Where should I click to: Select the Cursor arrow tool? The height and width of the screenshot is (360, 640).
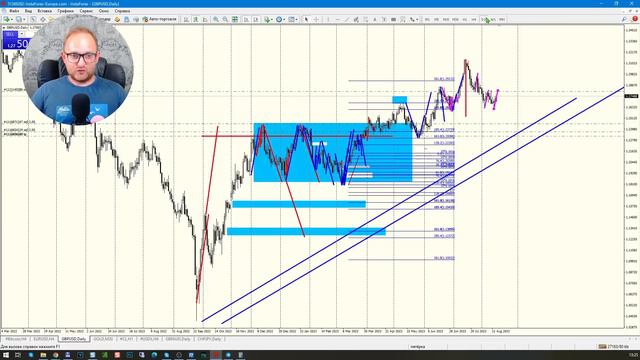pos(306,19)
